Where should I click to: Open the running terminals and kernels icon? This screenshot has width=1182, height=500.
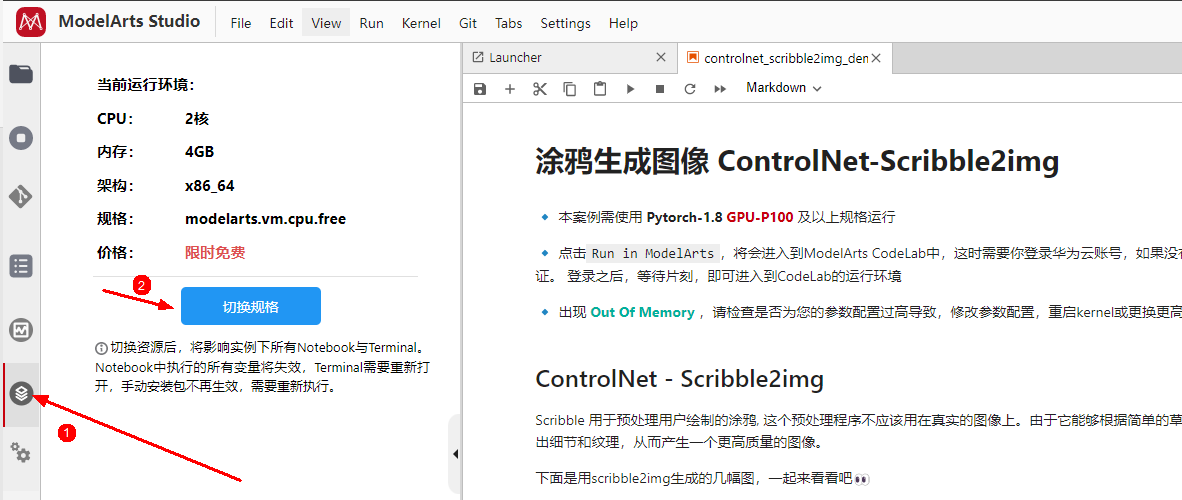tap(20, 138)
